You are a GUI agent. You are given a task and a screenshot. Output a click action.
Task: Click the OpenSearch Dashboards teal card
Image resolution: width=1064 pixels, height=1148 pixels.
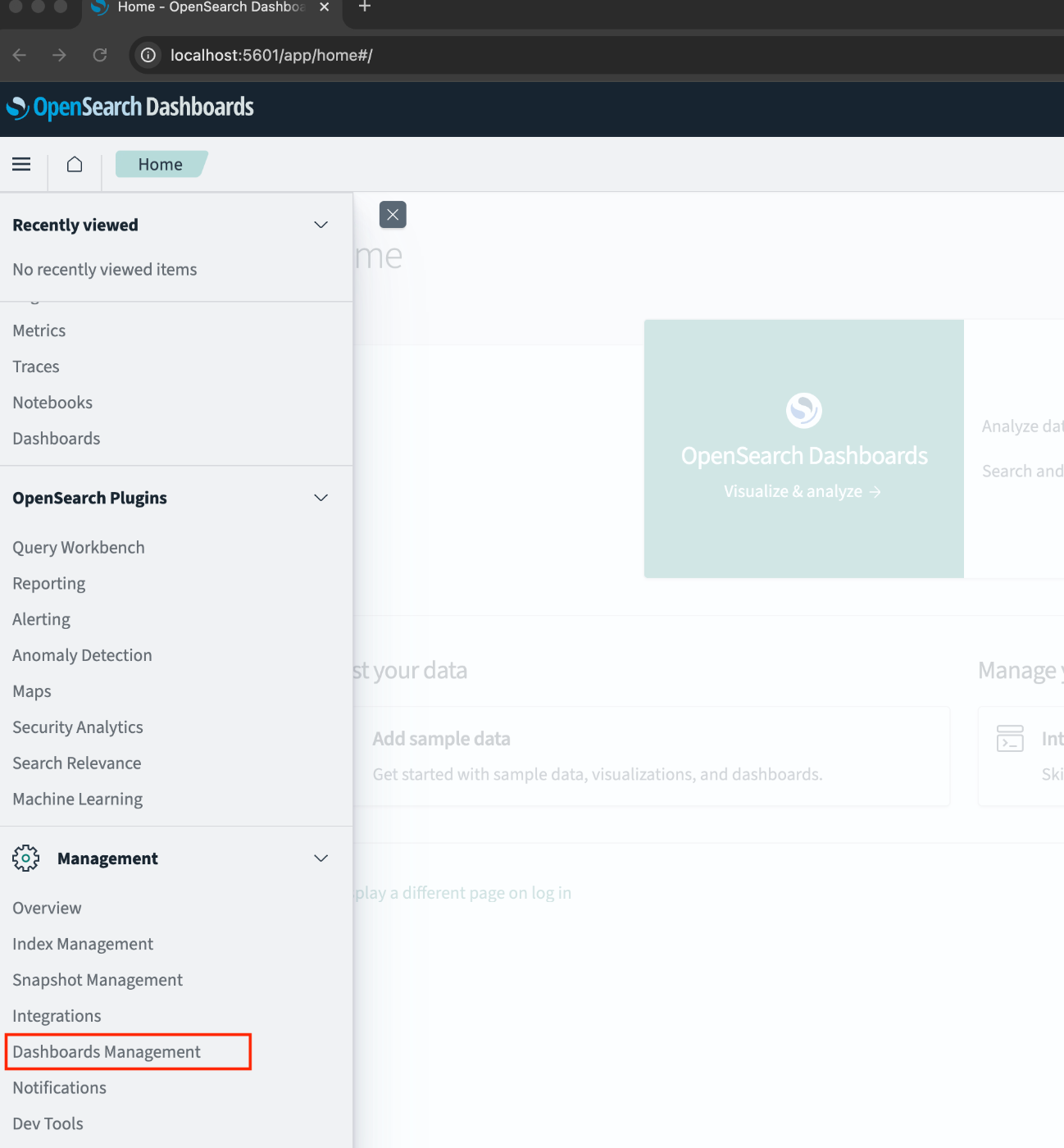tap(804, 449)
